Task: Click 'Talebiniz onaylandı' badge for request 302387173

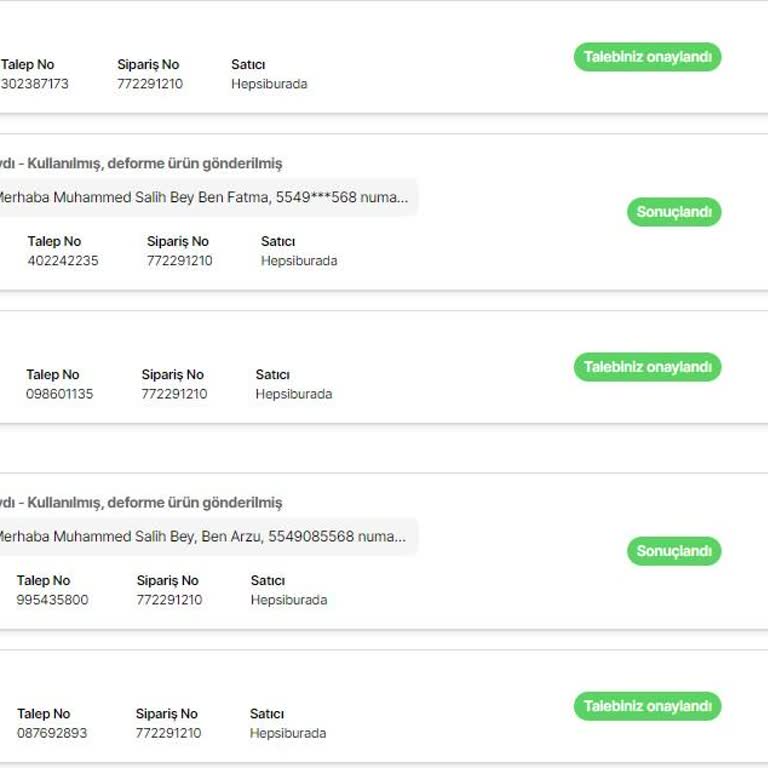Action: (647, 57)
